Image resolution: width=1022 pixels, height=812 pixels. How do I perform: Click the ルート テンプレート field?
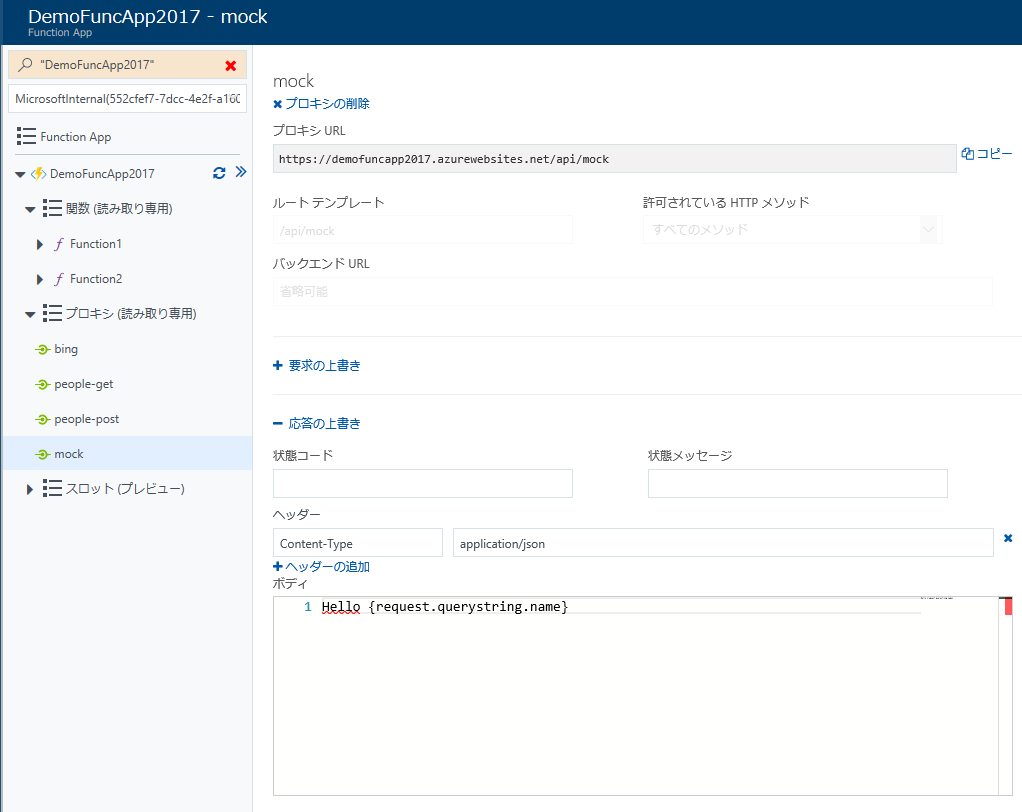[x=422, y=231]
